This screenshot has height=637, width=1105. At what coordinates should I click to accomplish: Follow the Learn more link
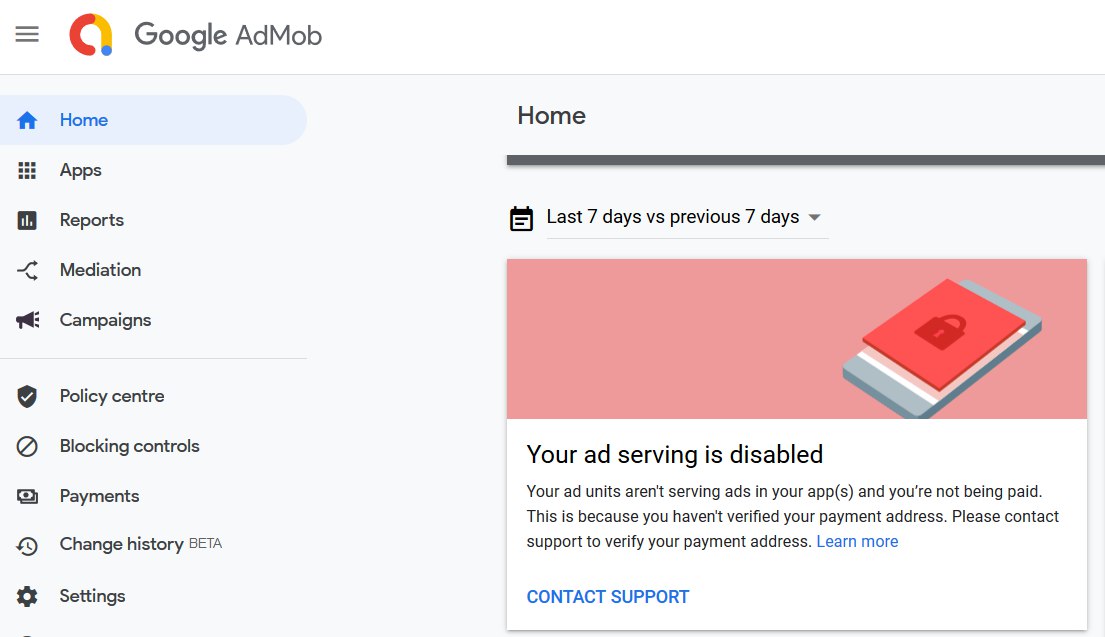pyautogui.click(x=857, y=541)
